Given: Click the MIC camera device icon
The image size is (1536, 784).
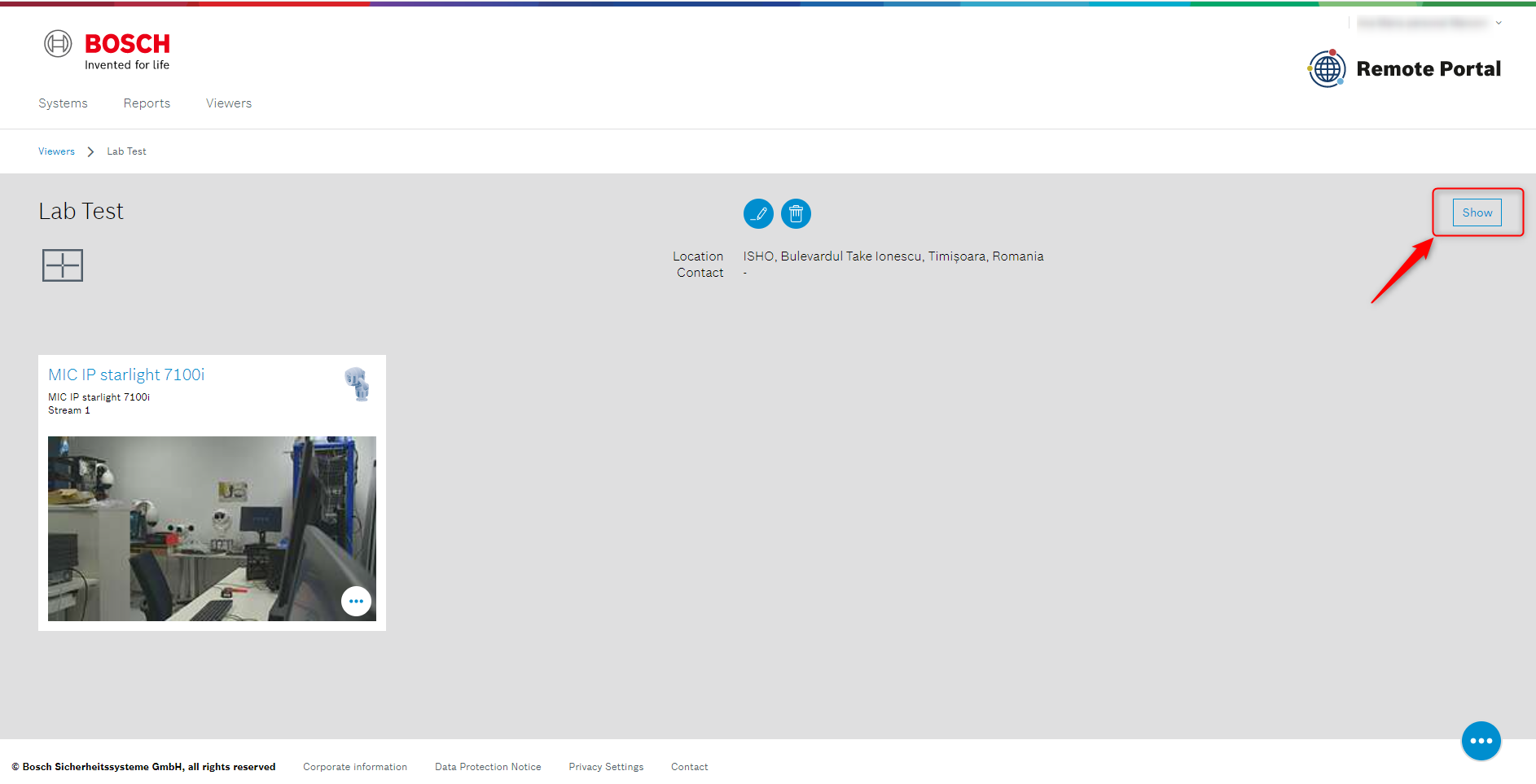Looking at the screenshot, I should click(357, 383).
